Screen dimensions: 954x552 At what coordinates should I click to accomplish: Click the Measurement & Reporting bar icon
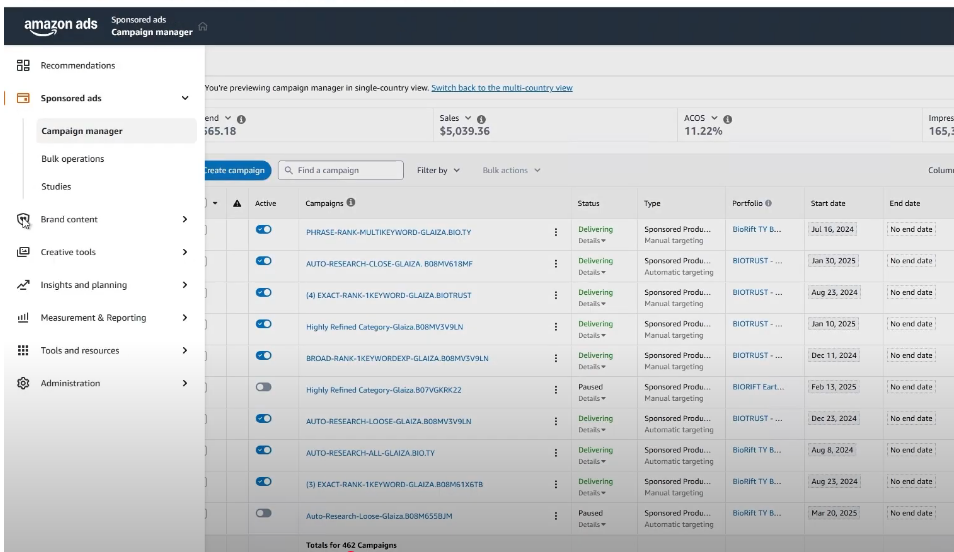(23, 318)
